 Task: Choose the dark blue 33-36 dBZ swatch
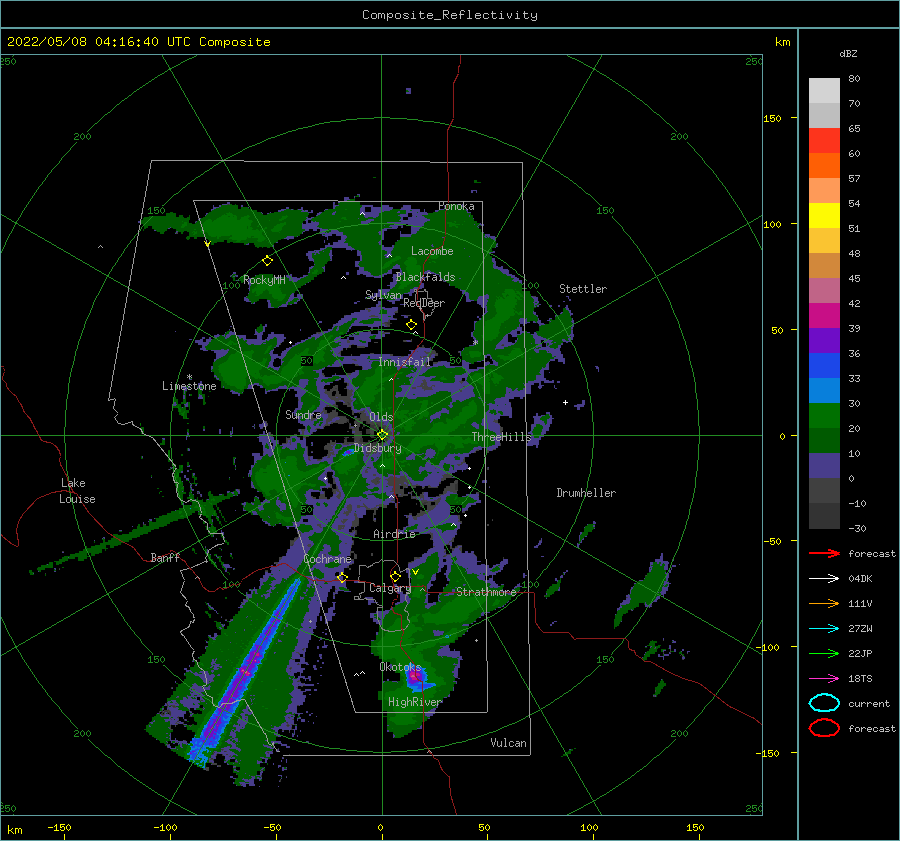click(x=824, y=366)
